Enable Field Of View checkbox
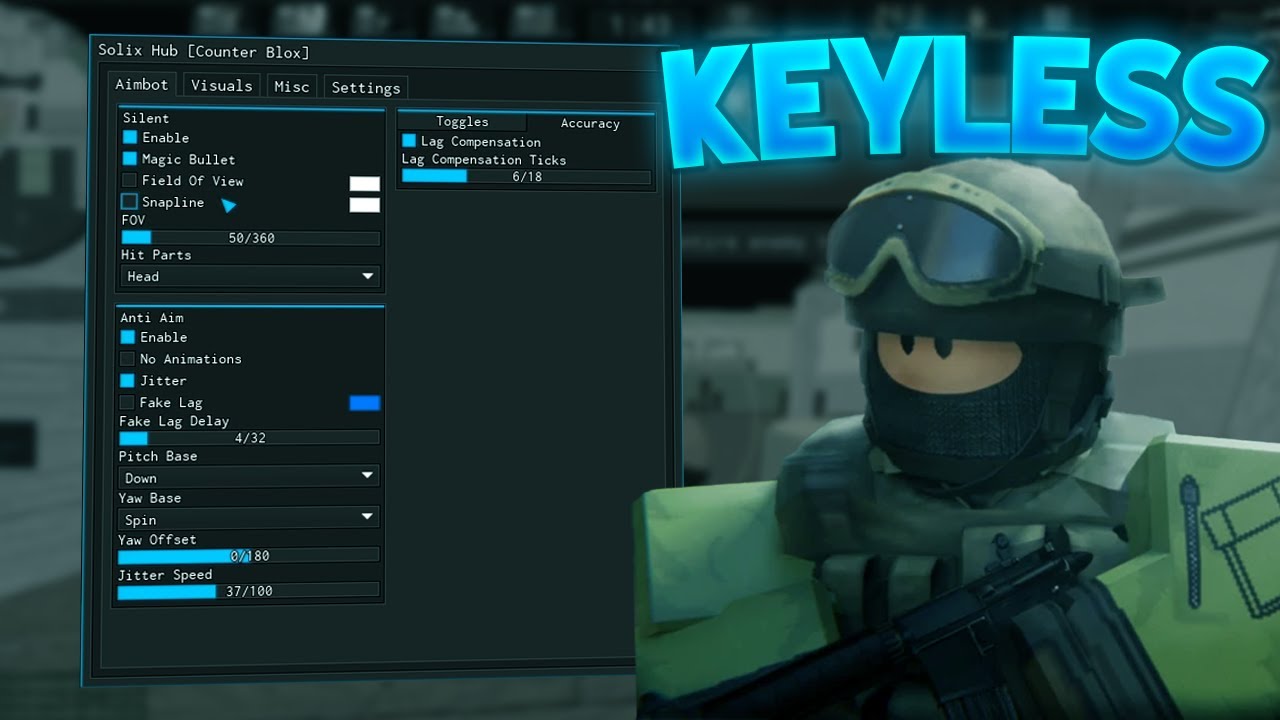The width and height of the screenshot is (1280, 720). click(x=130, y=180)
